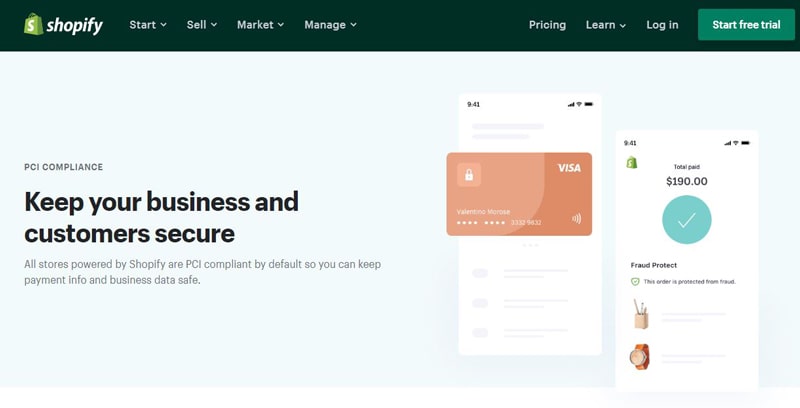Click the PCI COMPLIANCE label
This screenshot has height=408, width=800.
(64, 167)
